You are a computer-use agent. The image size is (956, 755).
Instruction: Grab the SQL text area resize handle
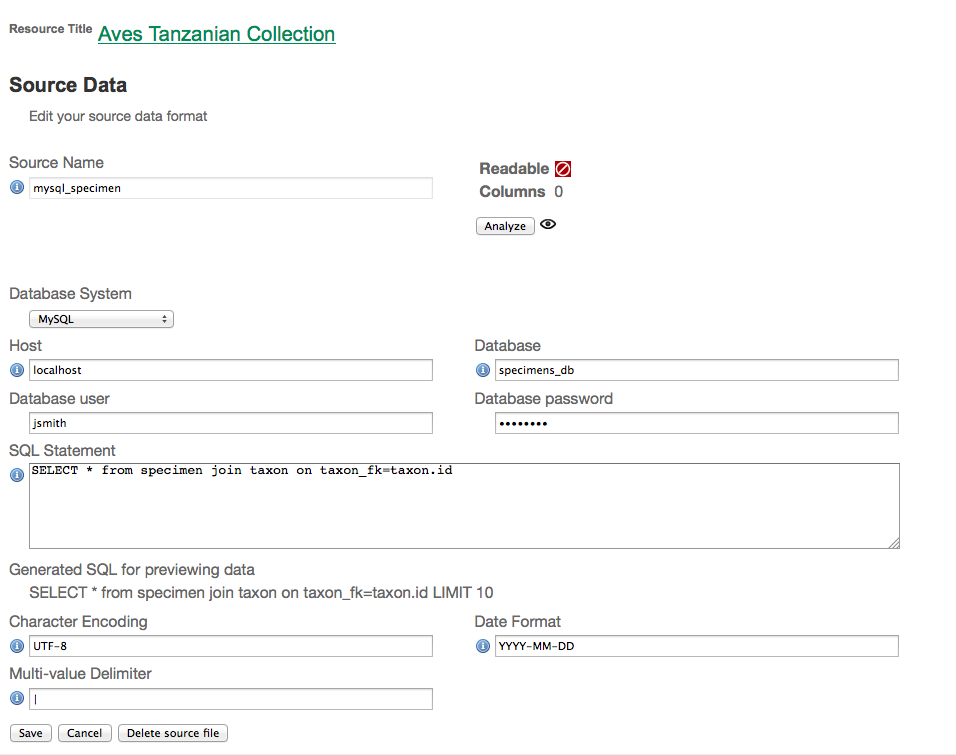pyautogui.click(x=894, y=543)
